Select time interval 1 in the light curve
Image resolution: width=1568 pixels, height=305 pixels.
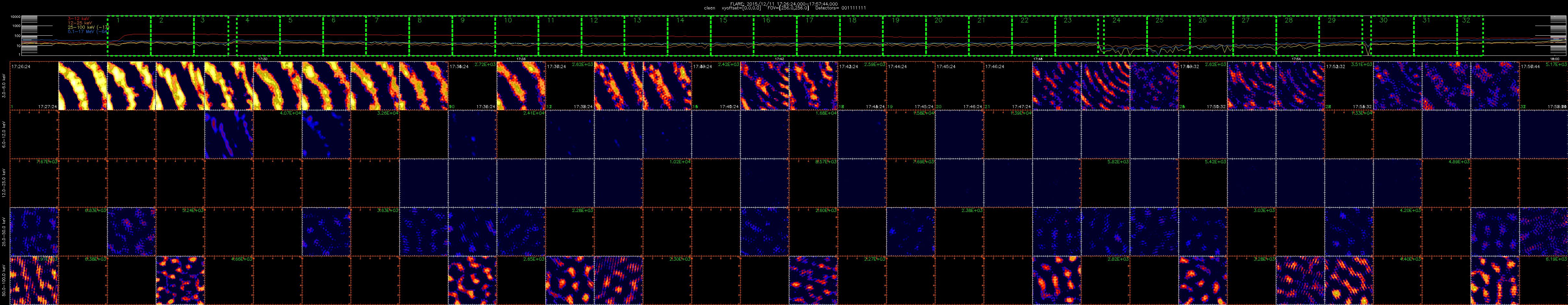[x=119, y=20]
